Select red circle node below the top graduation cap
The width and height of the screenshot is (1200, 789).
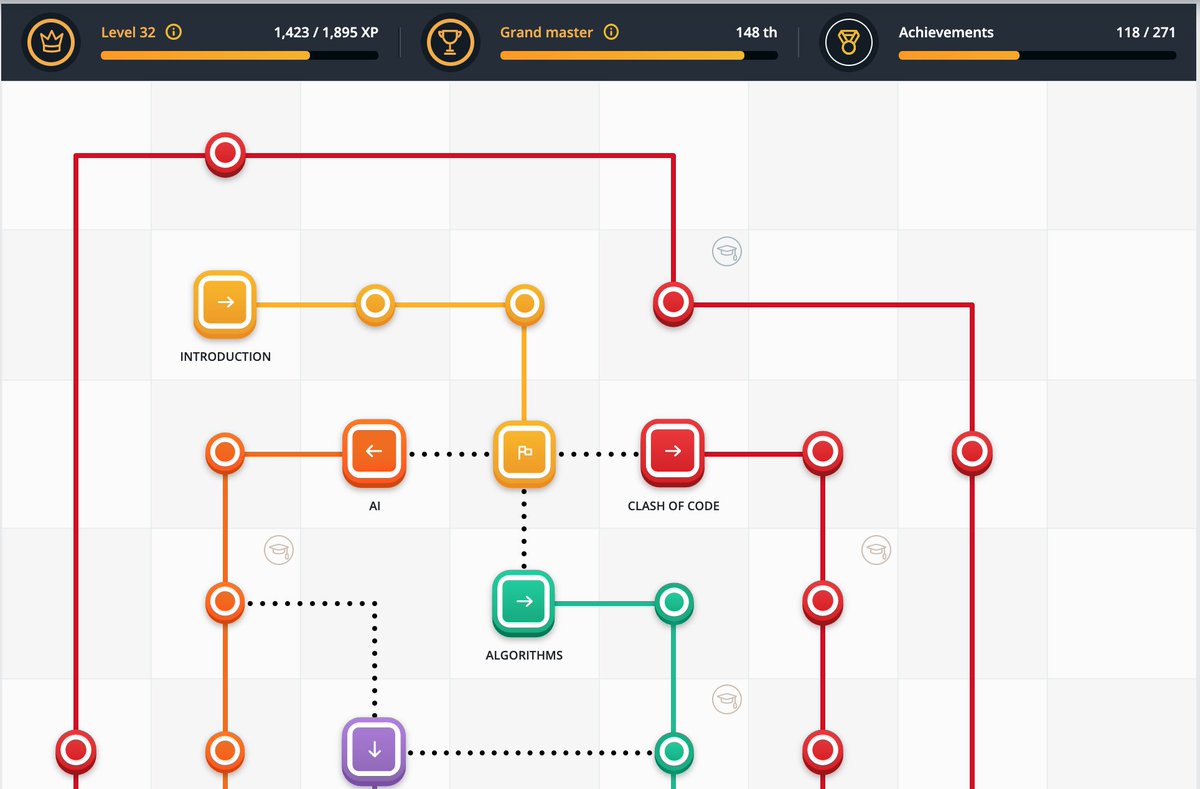point(673,304)
